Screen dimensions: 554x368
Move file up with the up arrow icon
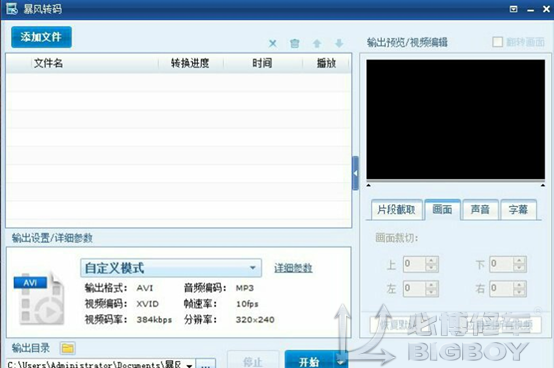point(317,43)
